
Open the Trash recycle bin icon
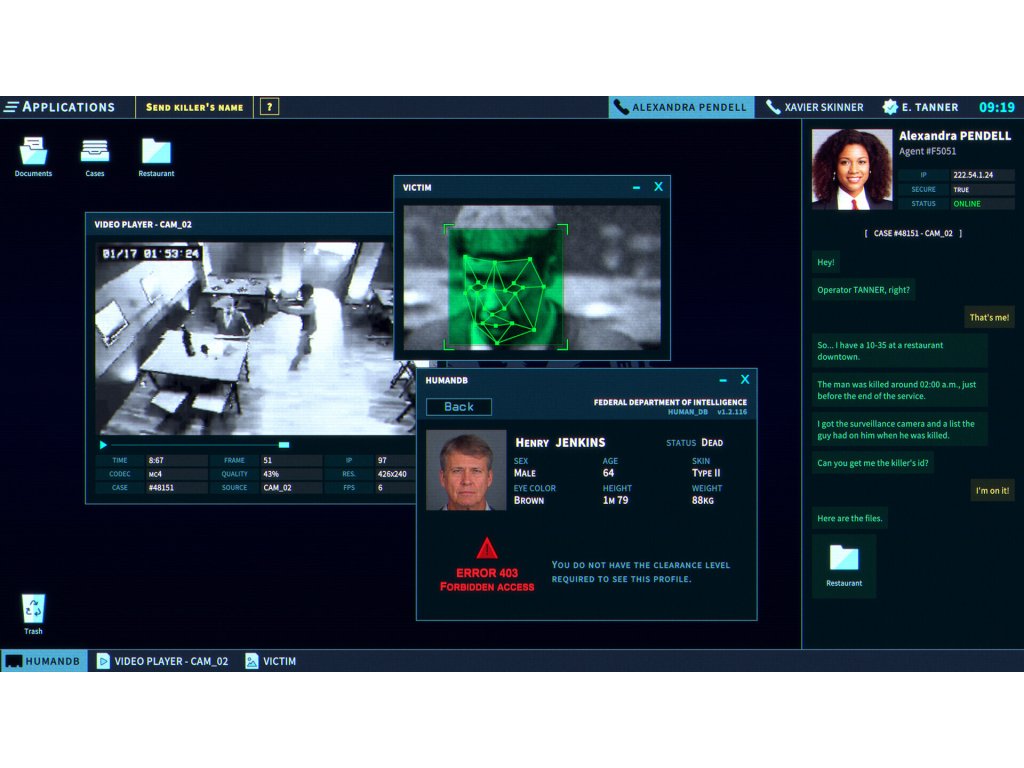(x=33, y=614)
